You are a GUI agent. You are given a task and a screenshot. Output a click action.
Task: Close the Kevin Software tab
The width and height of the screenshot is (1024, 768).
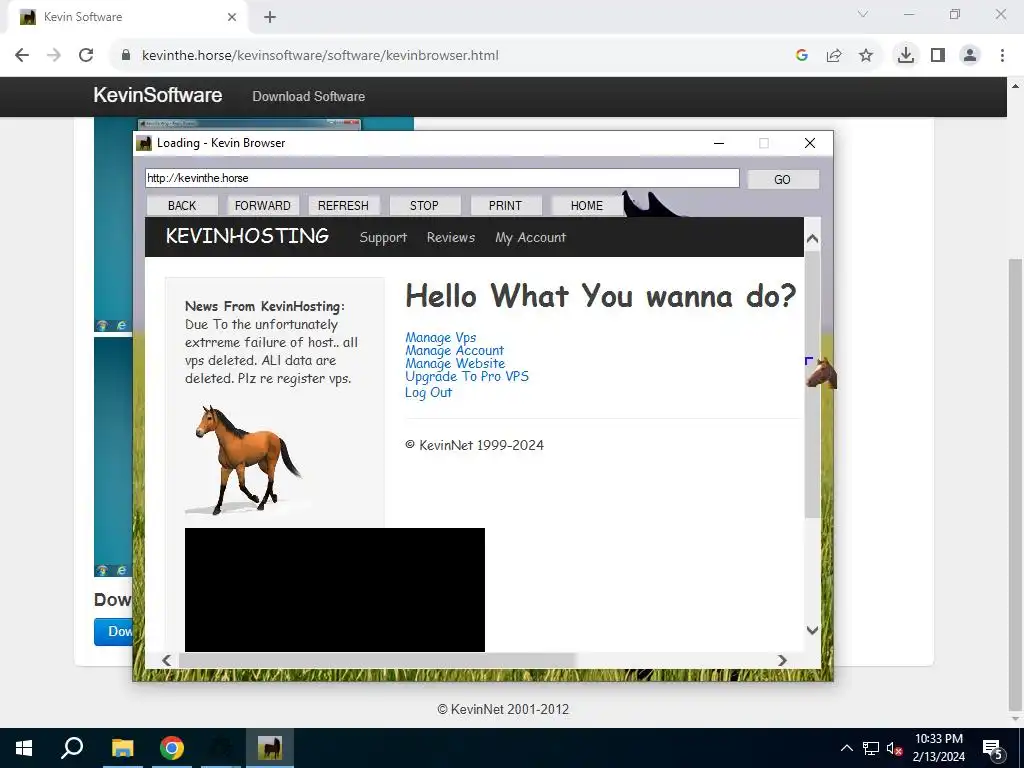pos(232,17)
